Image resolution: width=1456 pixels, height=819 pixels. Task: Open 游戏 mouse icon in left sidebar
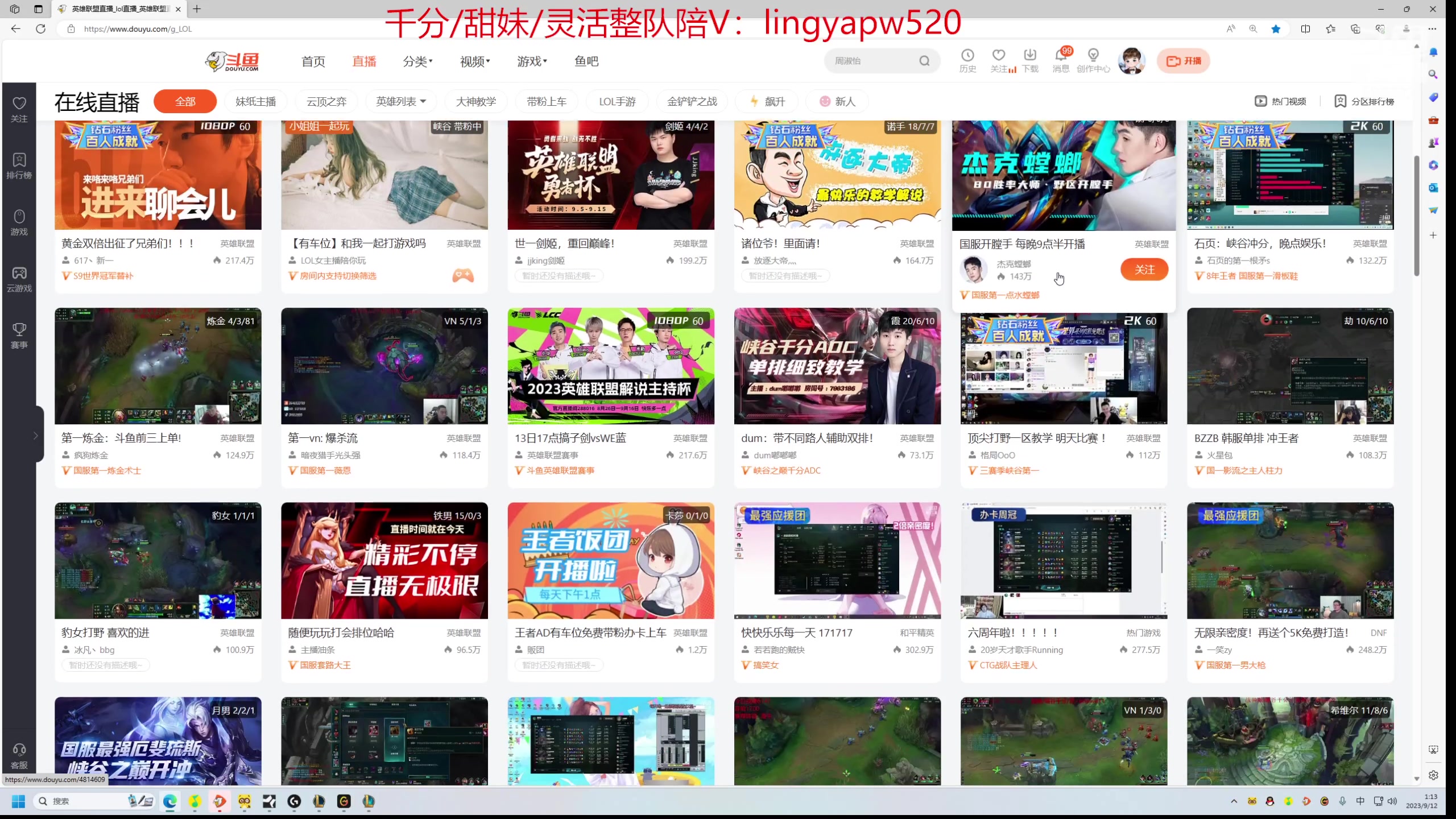coord(19,222)
